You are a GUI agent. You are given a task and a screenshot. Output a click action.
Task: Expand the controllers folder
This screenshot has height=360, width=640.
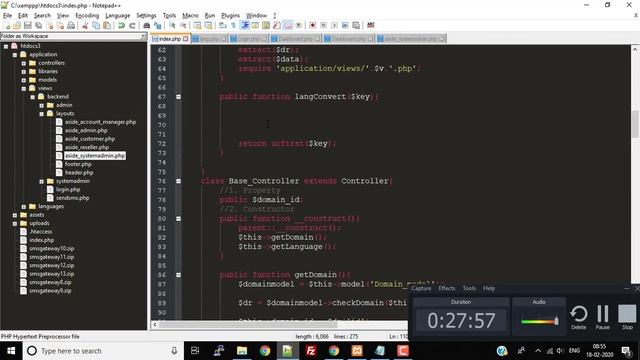point(24,63)
